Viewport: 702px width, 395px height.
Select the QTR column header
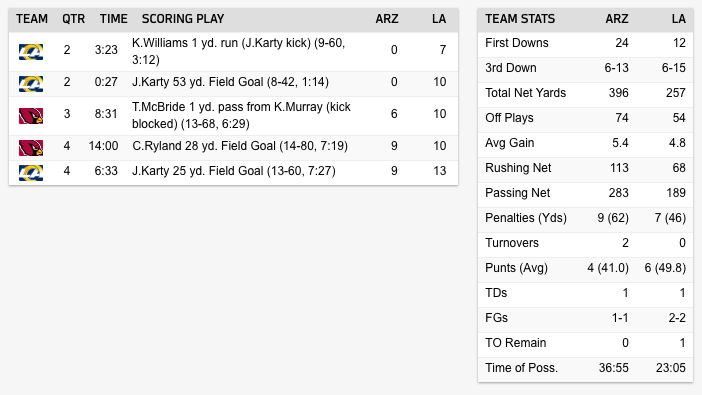click(73, 19)
